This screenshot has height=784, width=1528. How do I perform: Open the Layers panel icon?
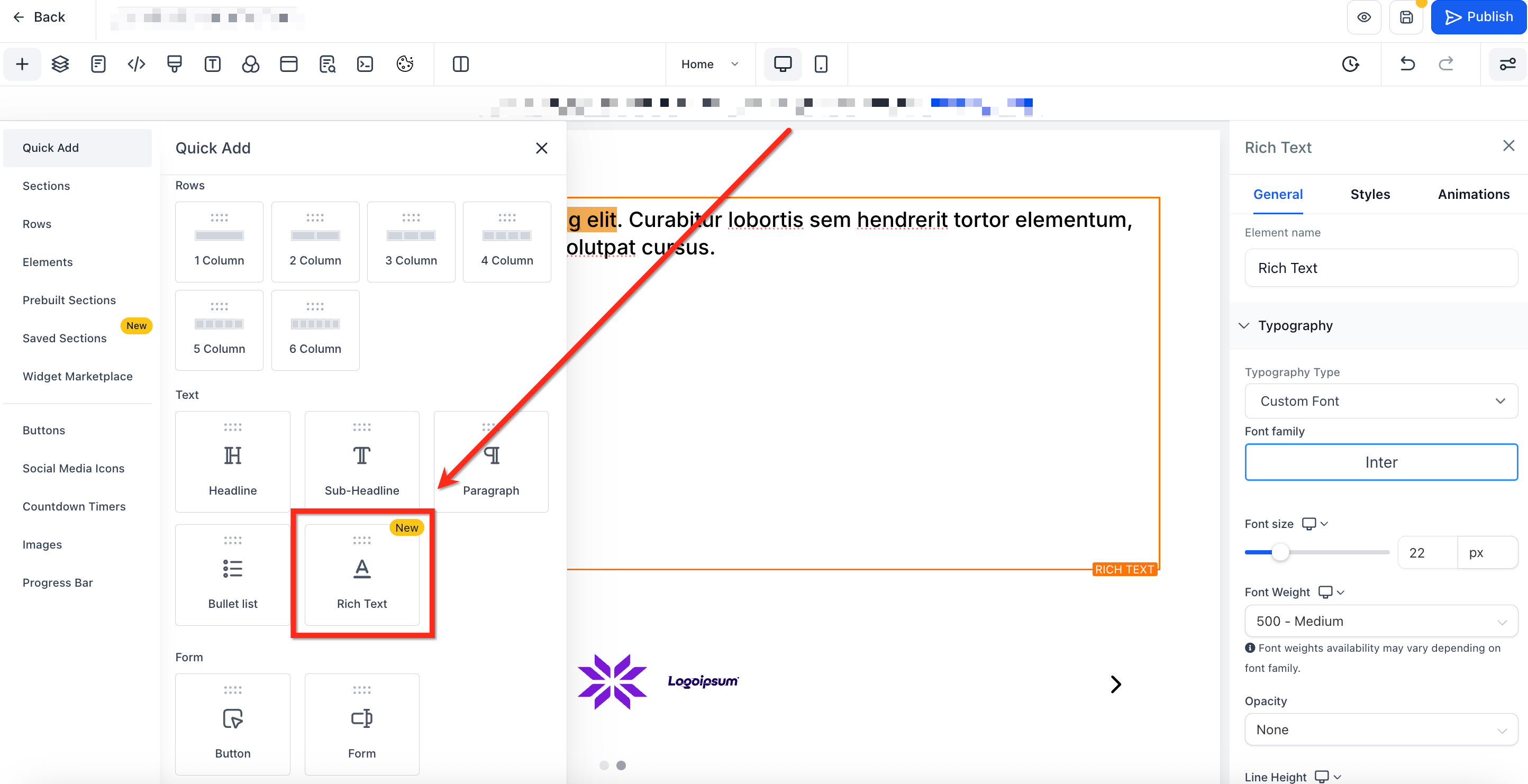pos(60,64)
